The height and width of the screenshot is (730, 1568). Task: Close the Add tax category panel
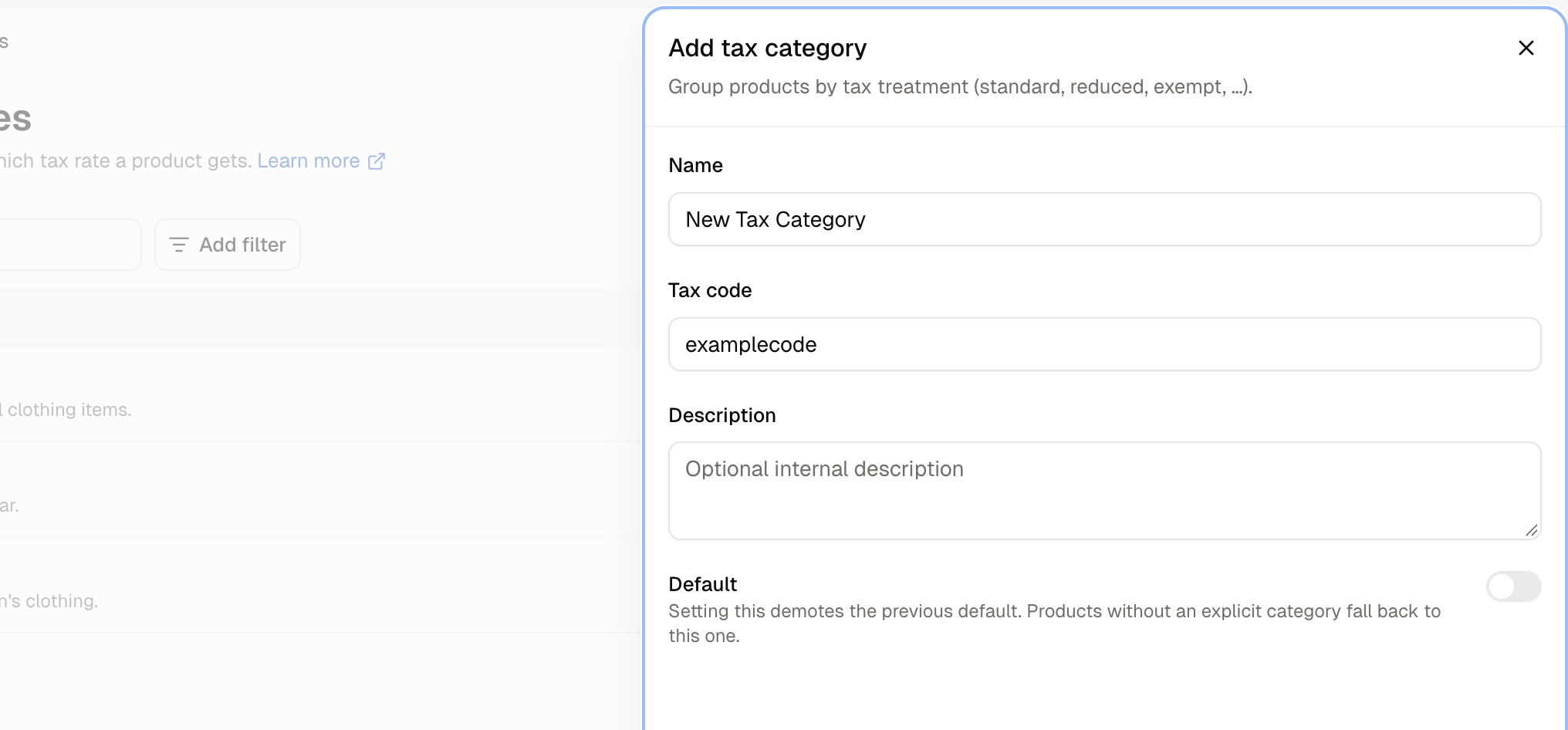pos(1526,48)
